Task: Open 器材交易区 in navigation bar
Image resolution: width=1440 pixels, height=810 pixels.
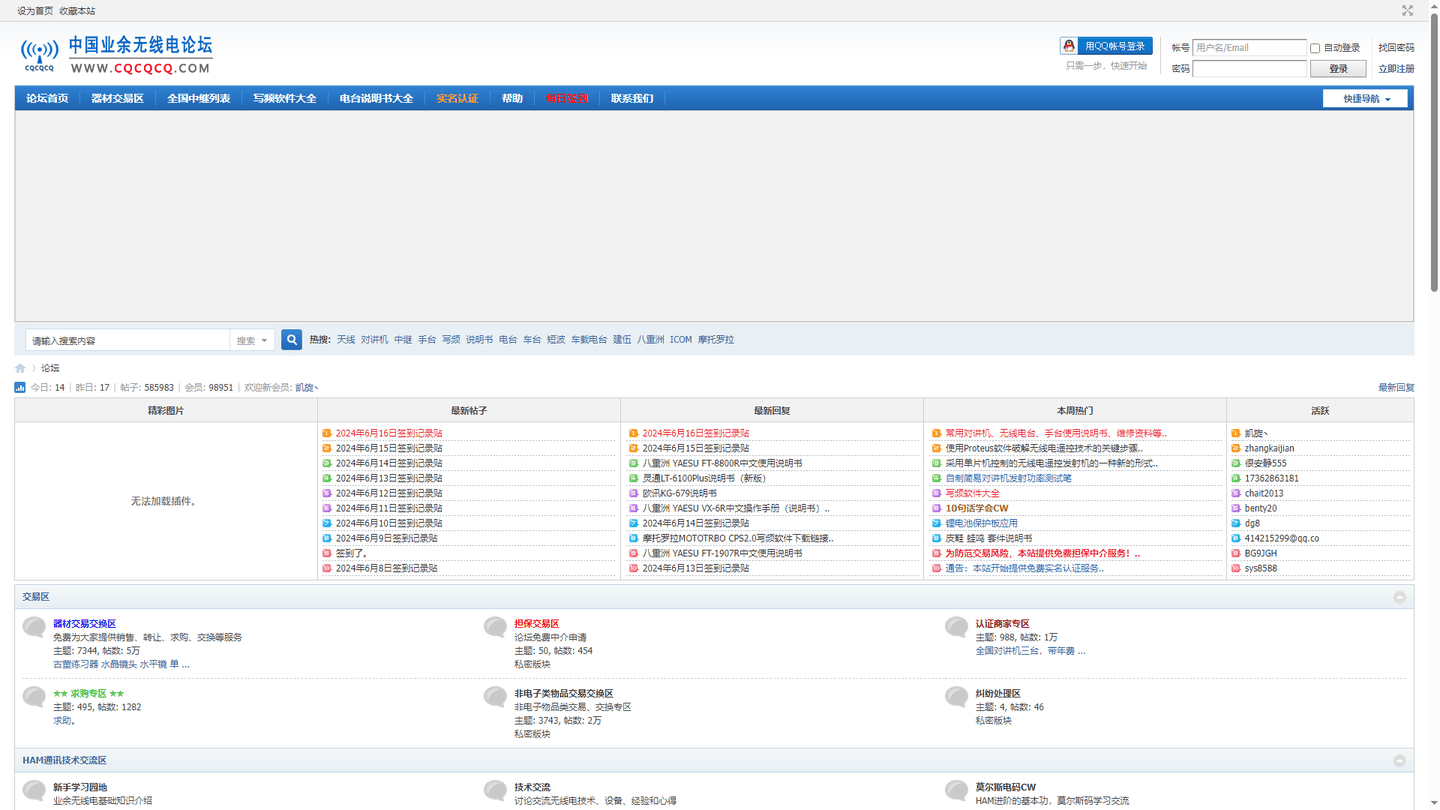Action: [x=117, y=99]
